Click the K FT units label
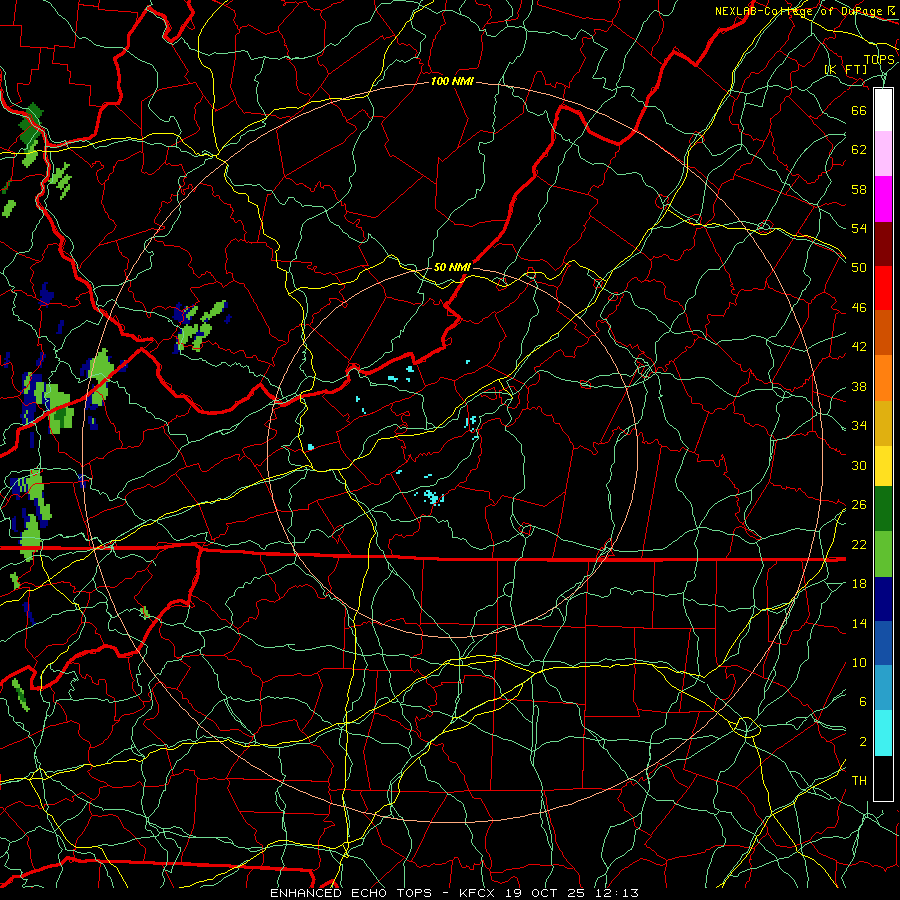Image resolution: width=900 pixels, height=900 pixels. click(845, 69)
